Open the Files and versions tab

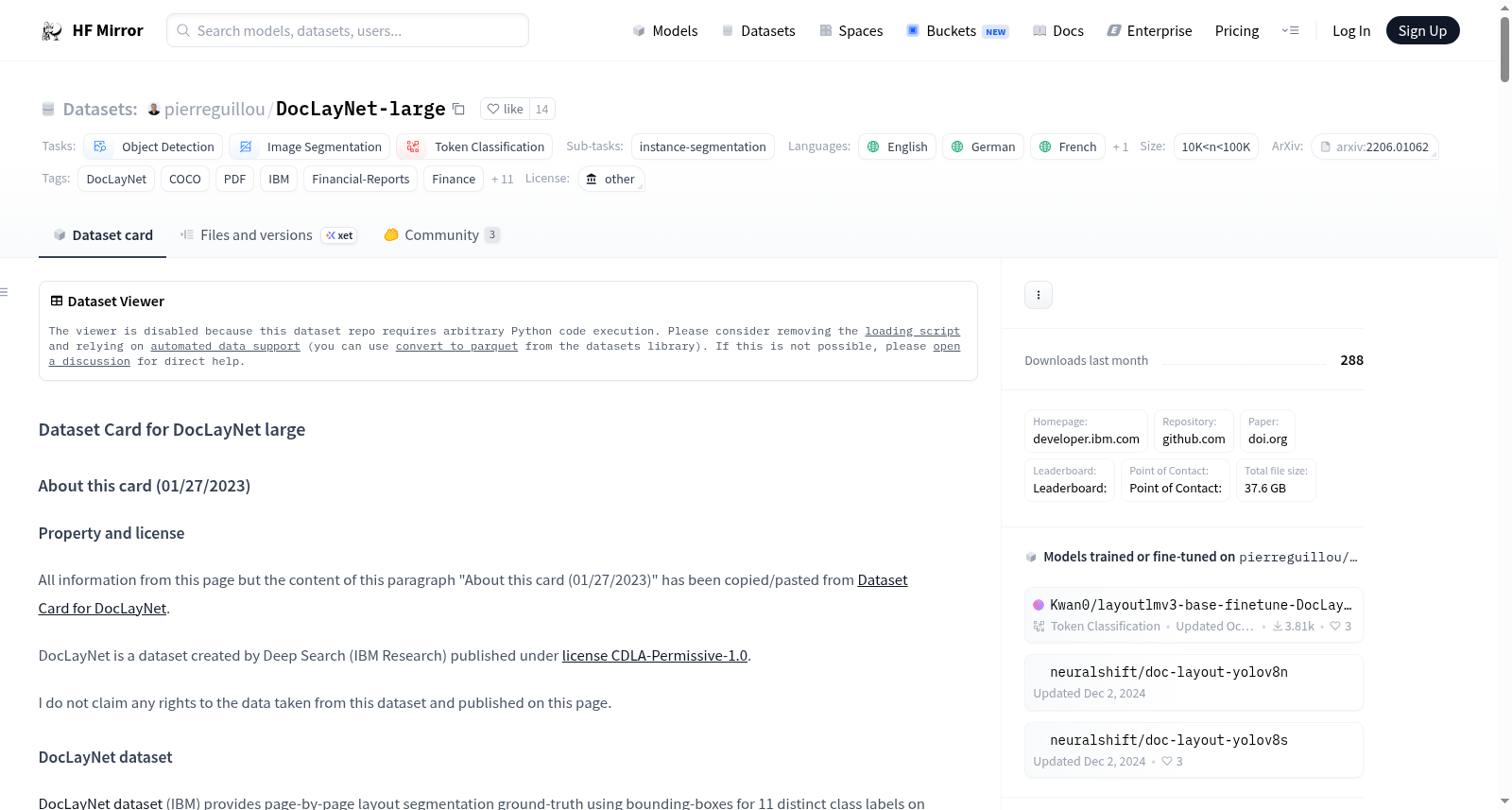point(268,235)
